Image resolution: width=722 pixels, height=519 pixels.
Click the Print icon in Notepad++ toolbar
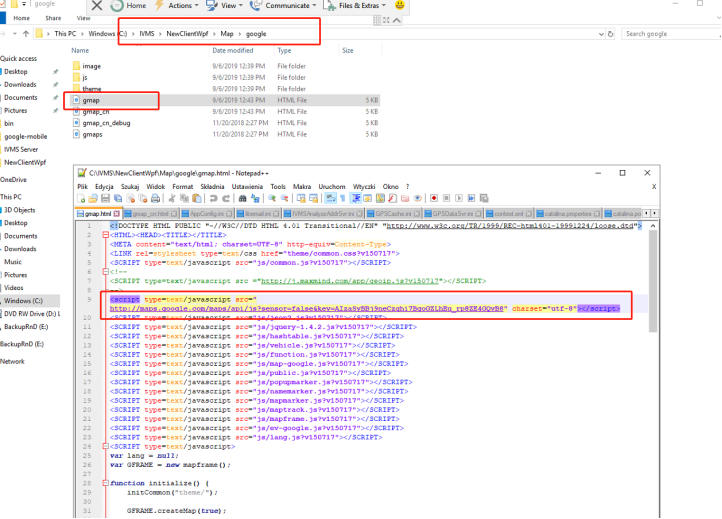tap(156, 198)
